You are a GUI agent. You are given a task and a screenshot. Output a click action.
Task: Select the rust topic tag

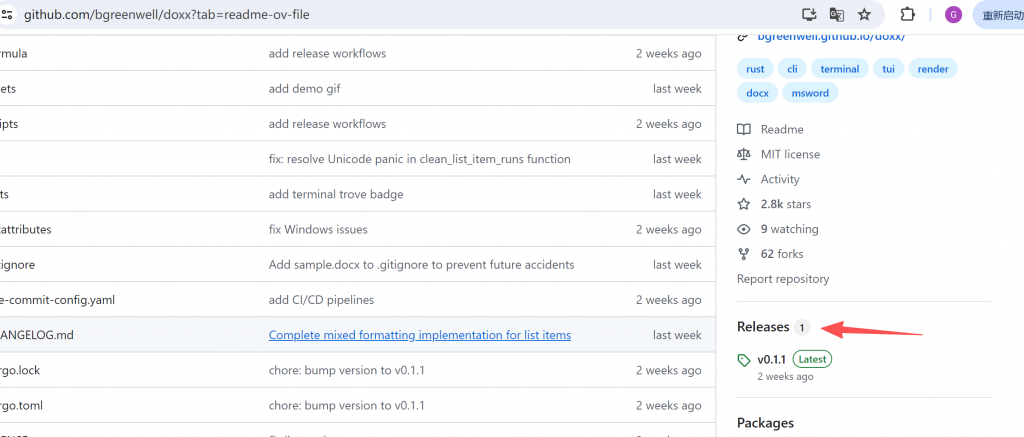[755, 69]
